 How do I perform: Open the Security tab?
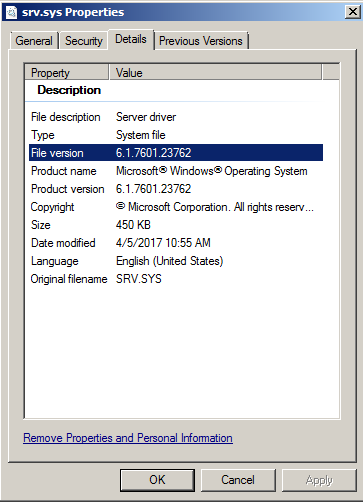coord(84,41)
